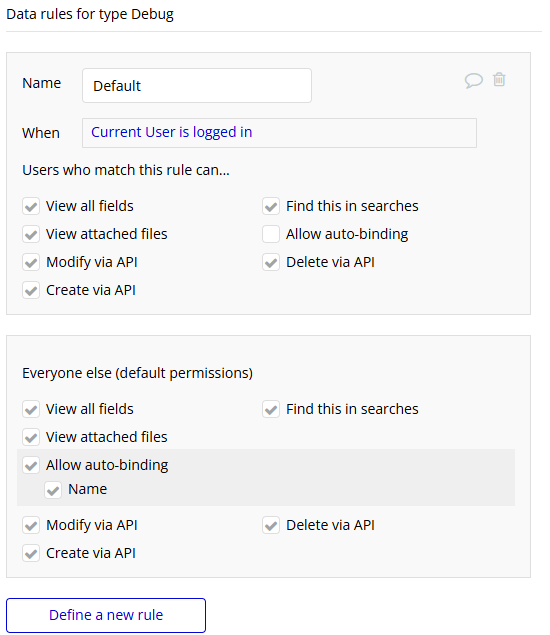550x635 pixels.
Task: Delete the Default rule with trash icon
Action: [x=499, y=79]
